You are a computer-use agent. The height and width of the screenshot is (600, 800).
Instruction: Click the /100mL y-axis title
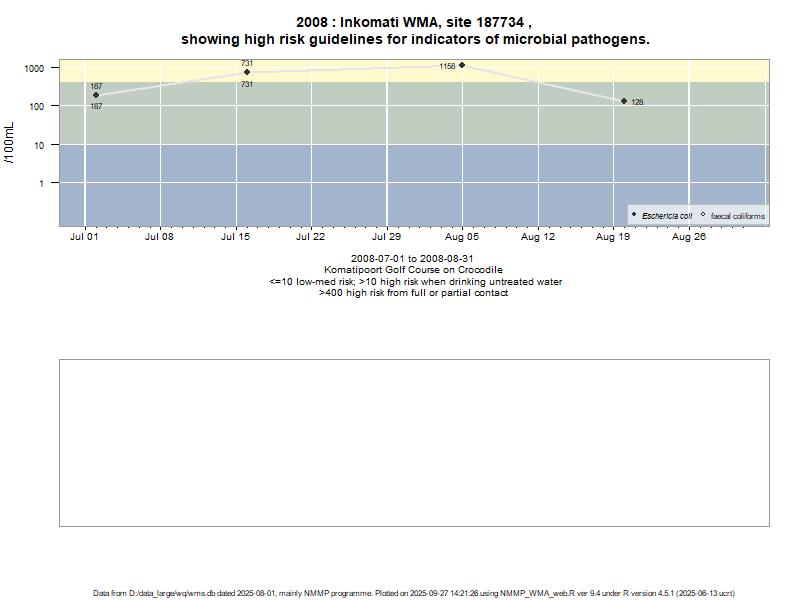(x=10, y=142)
